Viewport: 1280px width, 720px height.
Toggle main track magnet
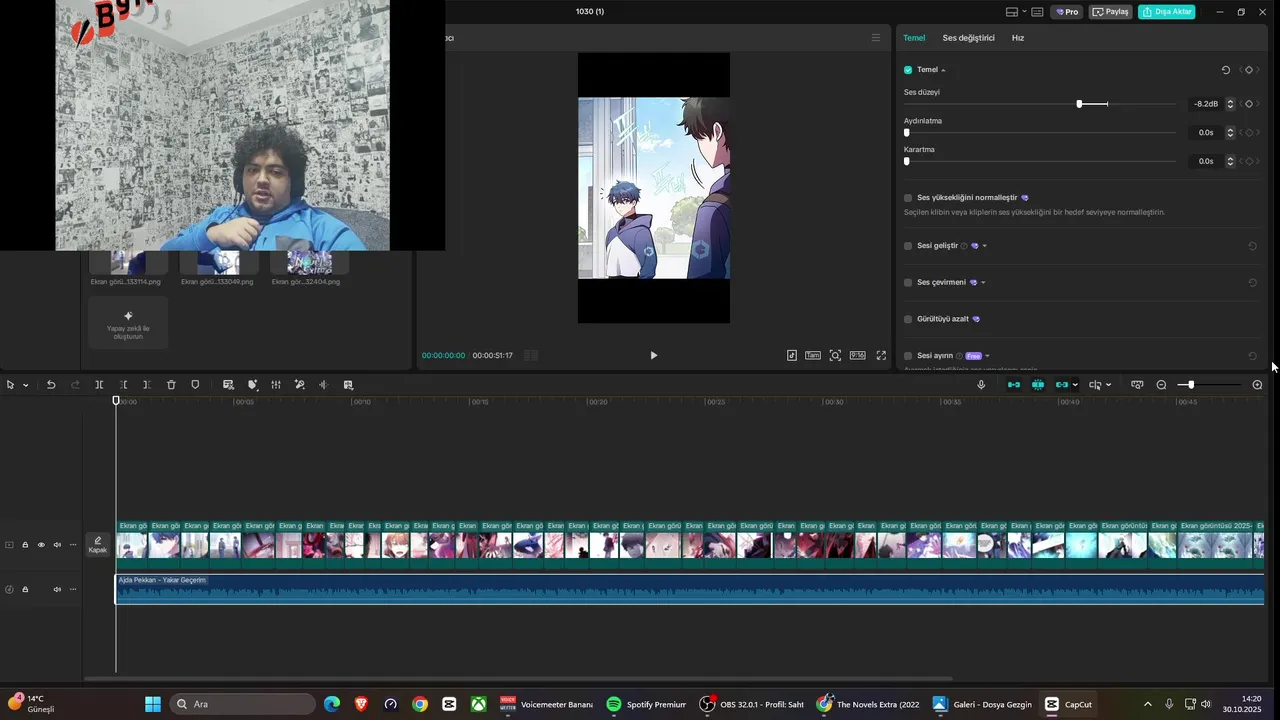(1014, 385)
